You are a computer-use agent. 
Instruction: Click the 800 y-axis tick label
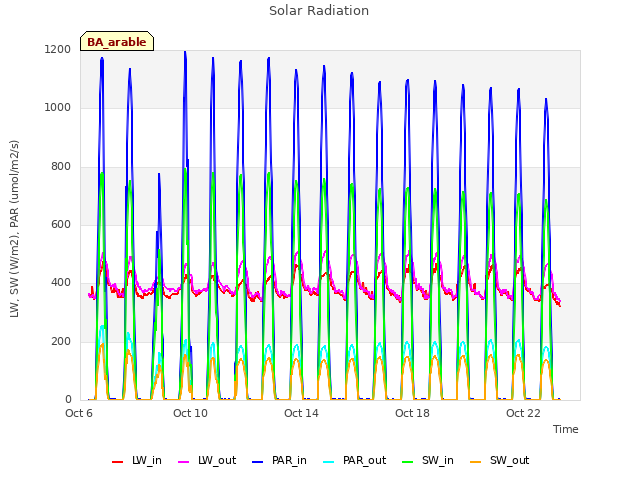point(61,167)
